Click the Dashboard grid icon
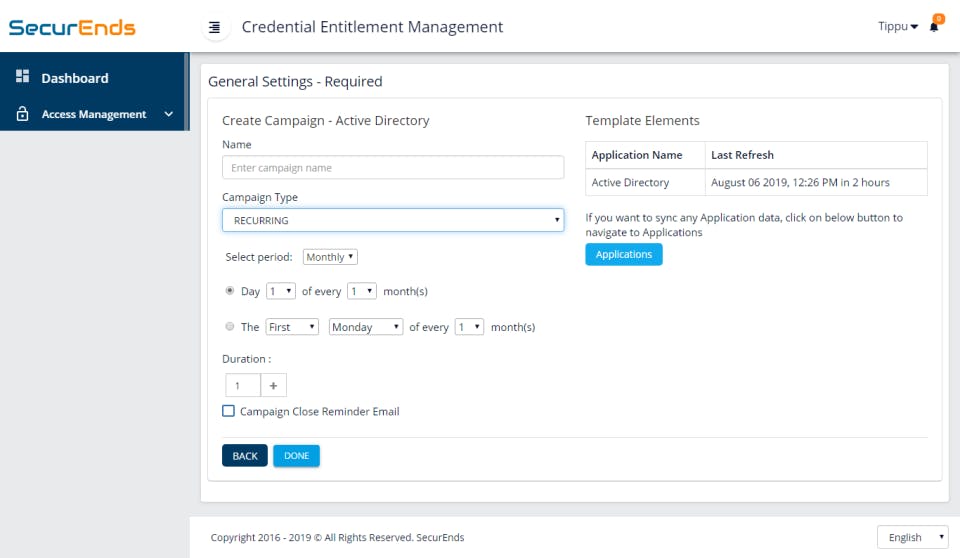The width and height of the screenshot is (960, 558). (23, 77)
